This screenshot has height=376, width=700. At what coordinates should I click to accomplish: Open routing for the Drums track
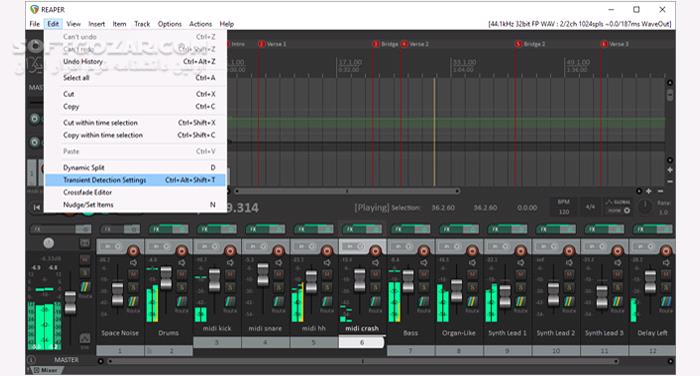pos(181,302)
